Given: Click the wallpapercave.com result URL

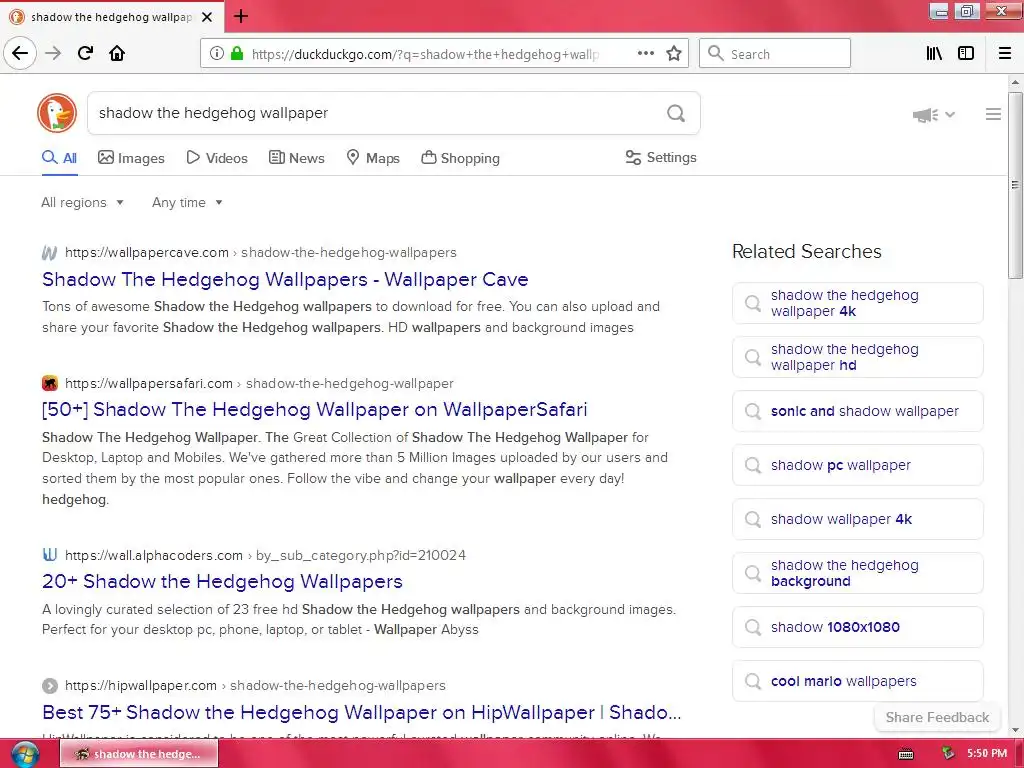Looking at the screenshot, I should point(261,253).
